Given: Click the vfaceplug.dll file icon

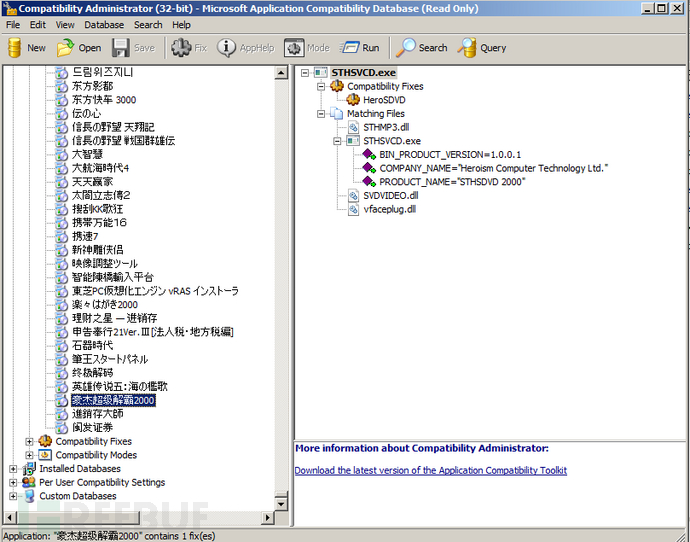Looking at the screenshot, I should [353, 209].
